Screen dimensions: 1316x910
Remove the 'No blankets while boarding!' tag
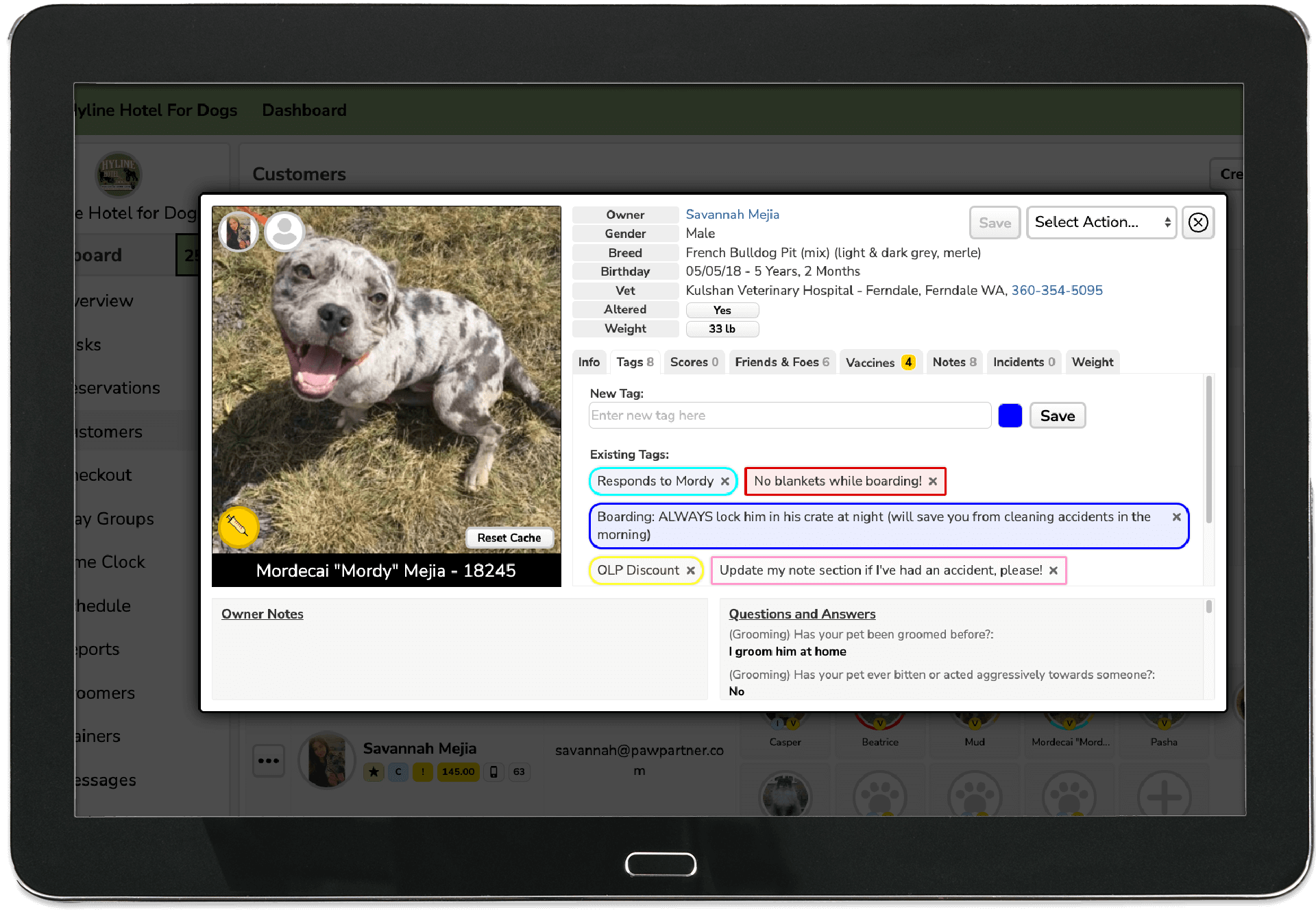pyautogui.click(x=933, y=481)
